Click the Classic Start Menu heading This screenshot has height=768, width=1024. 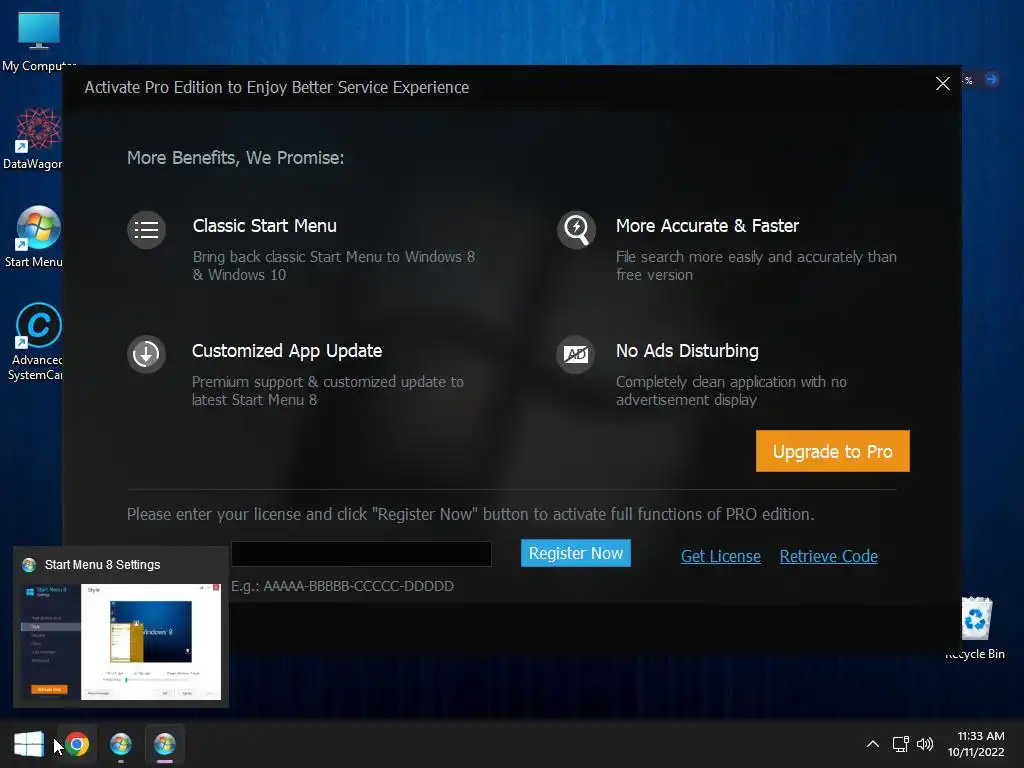coord(264,226)
